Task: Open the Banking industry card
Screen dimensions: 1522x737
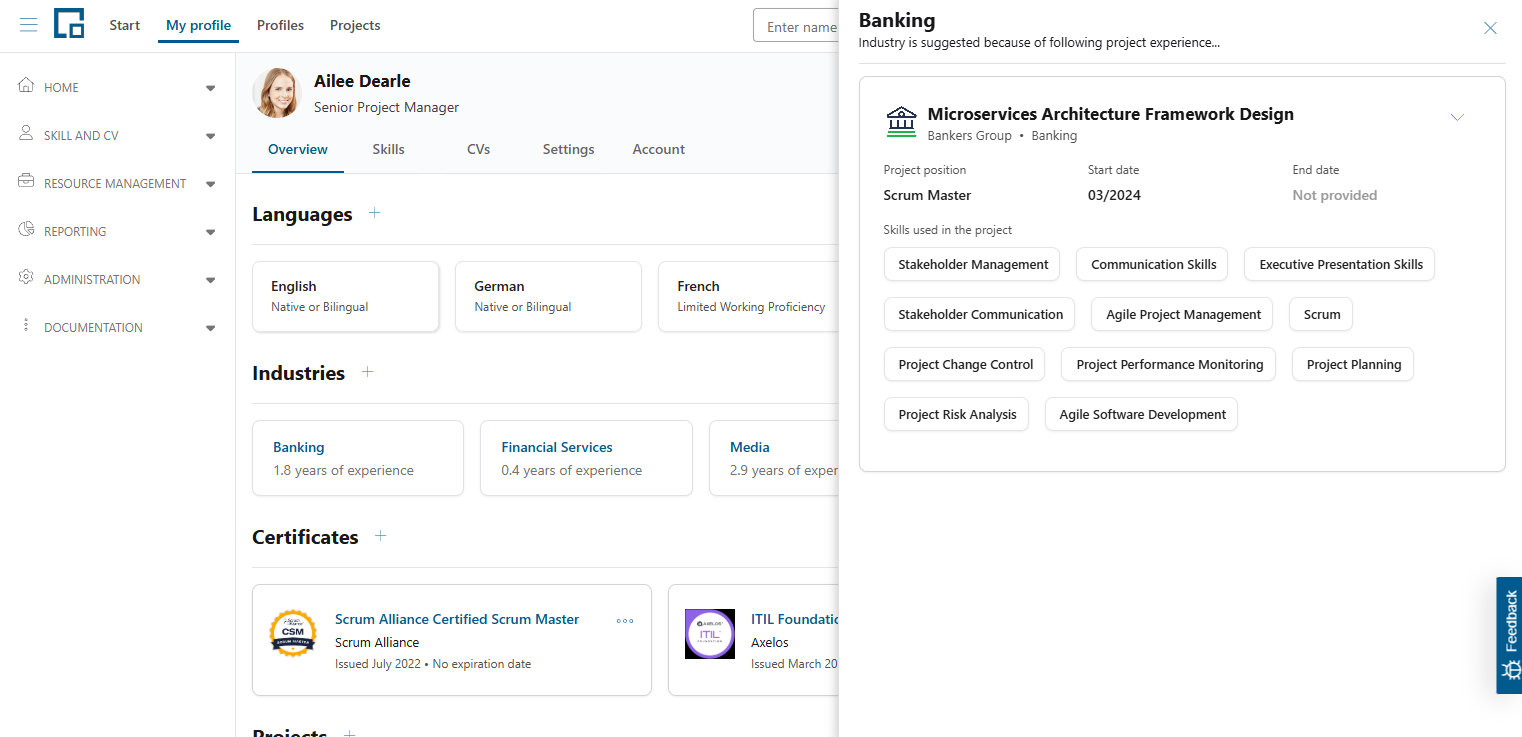Action: [x=358, y=458]
